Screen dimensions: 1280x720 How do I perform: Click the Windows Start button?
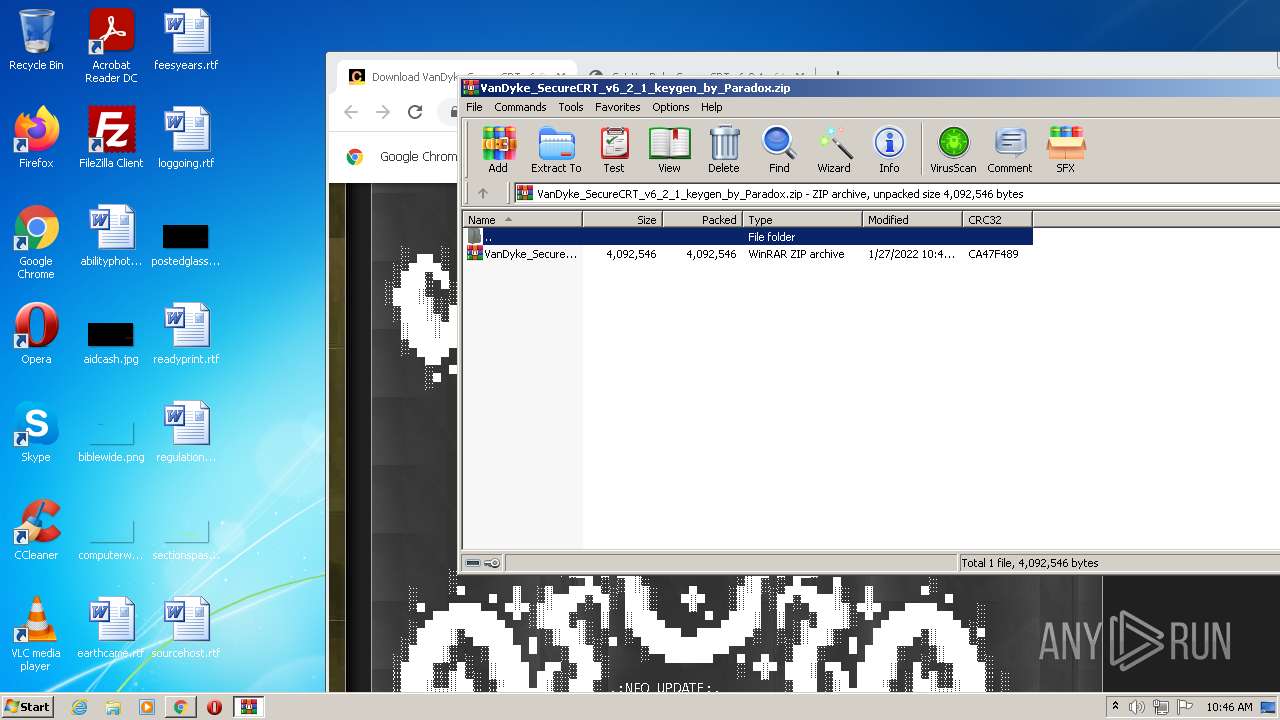27,706
